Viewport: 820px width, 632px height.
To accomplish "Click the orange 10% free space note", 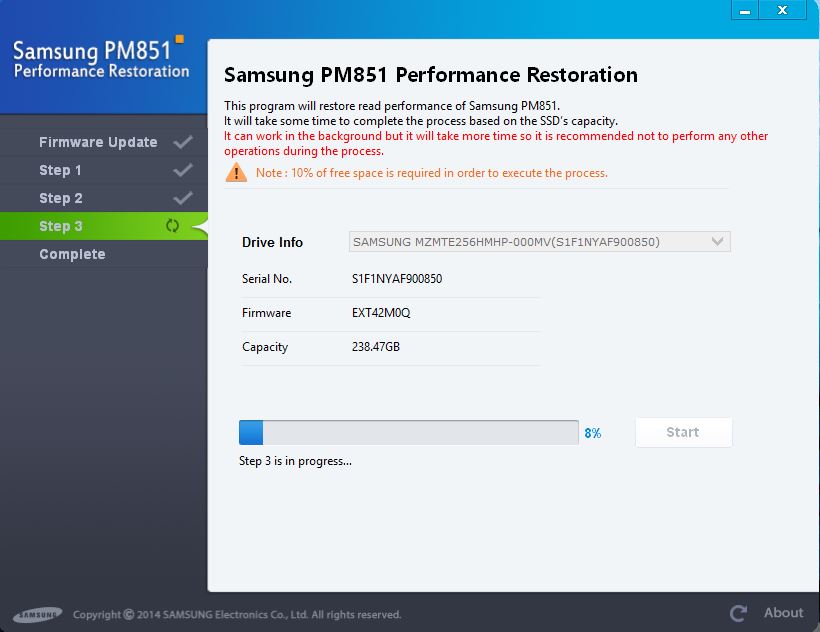I will (x=431, y=173).
